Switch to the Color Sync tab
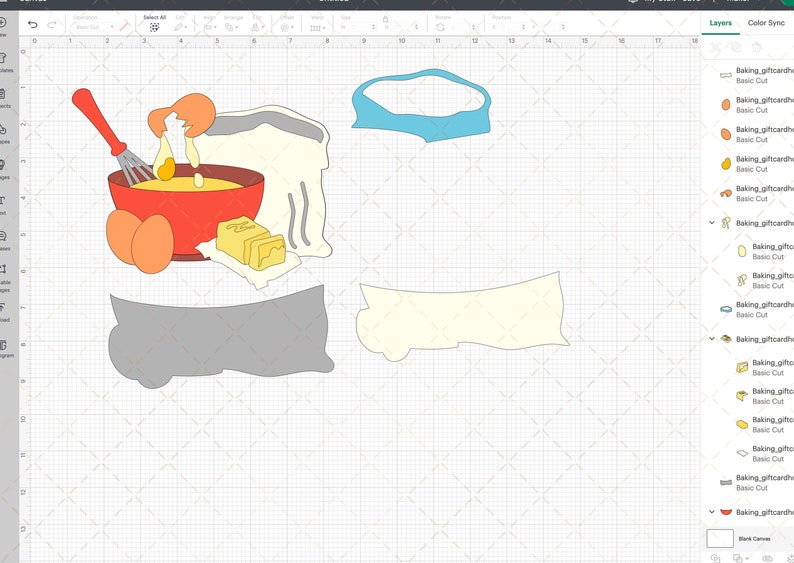The height and width of the screenshot is (563, 794). point(766,23)
